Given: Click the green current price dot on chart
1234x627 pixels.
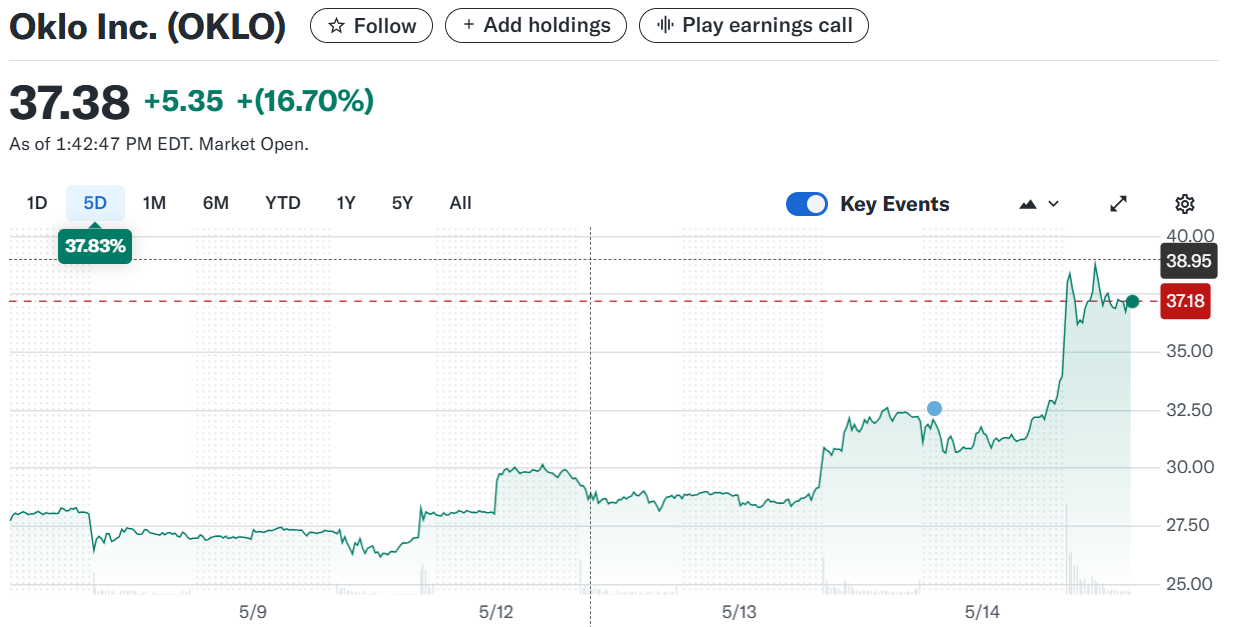Looking at the screenshot, I should point(1132,301).
